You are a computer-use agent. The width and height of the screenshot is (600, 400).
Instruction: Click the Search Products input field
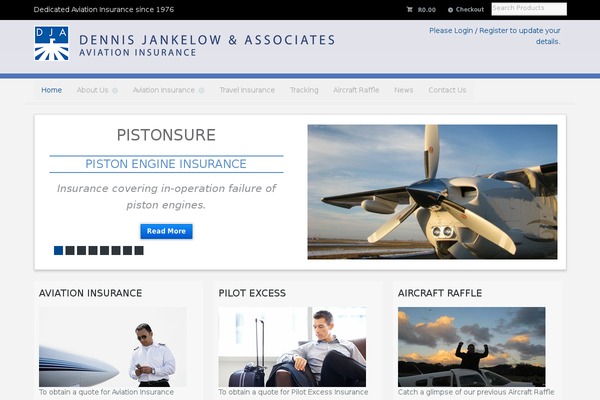coord(529,9)
